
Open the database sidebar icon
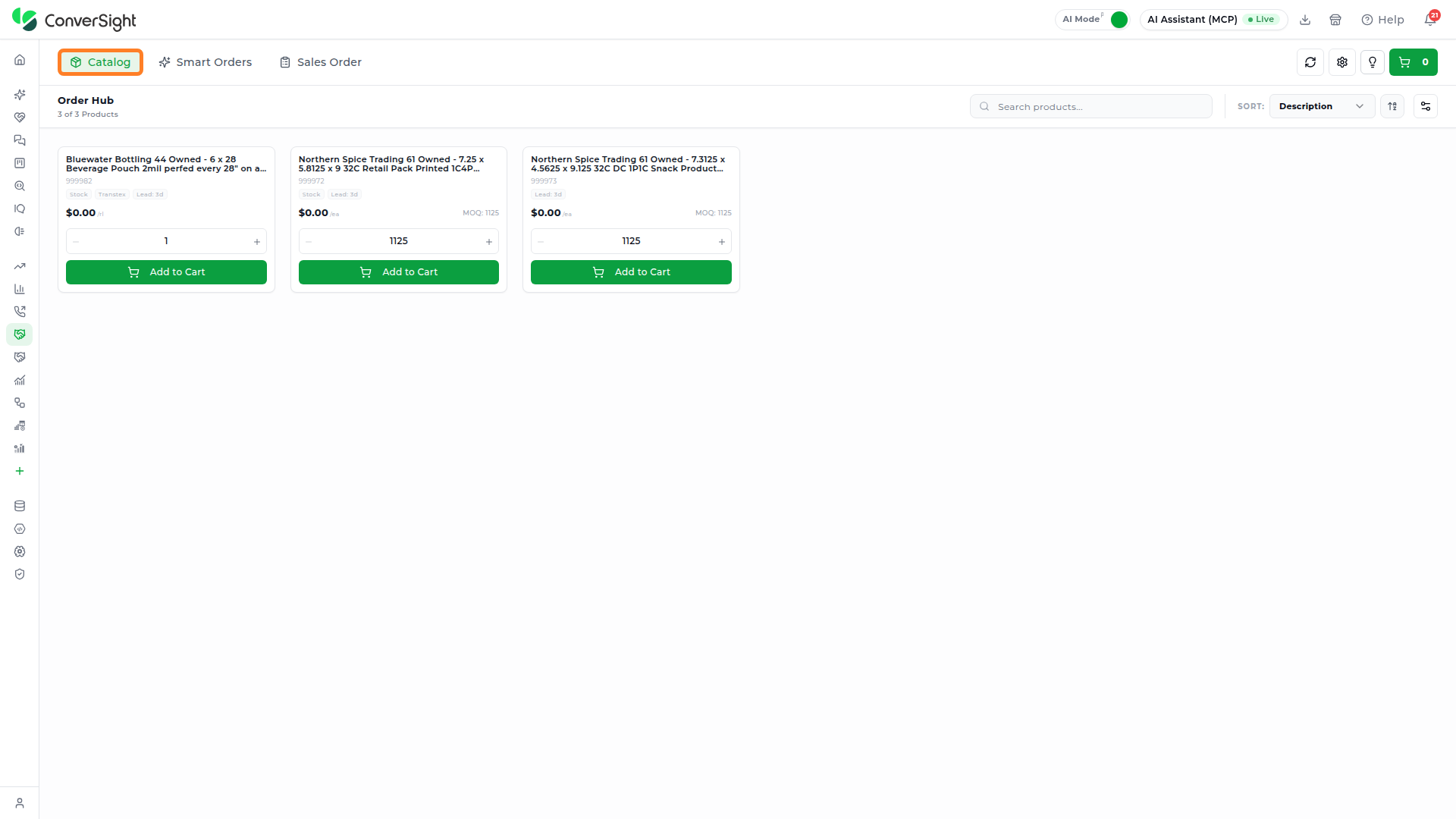(20, 506)
